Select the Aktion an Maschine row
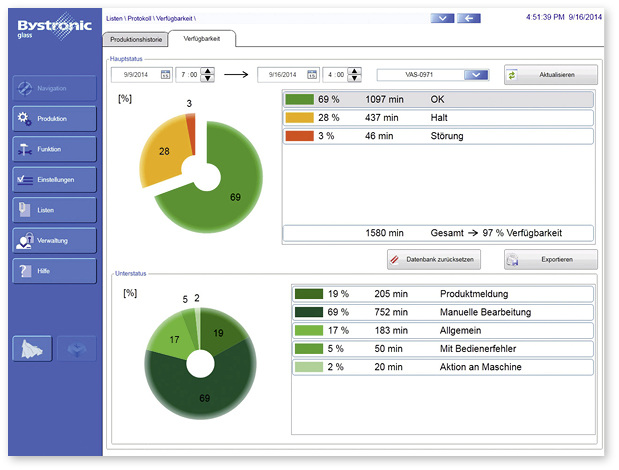 click(x=443, y=367)
